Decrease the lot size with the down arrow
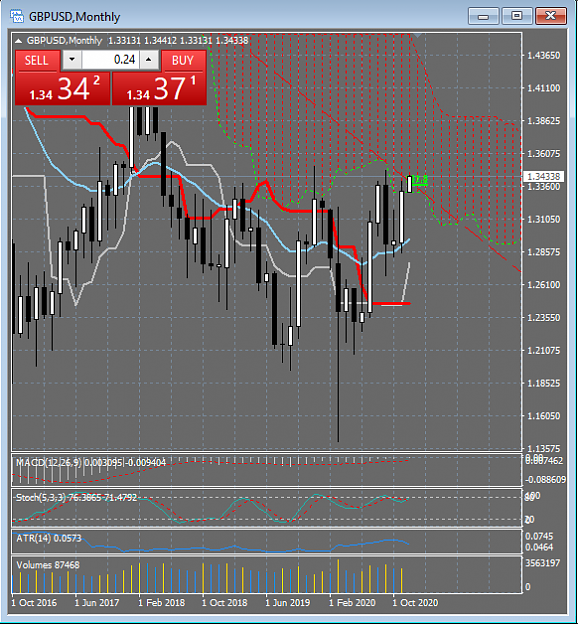The width and height of the screenshot is (578, 625). coord(72,60)
